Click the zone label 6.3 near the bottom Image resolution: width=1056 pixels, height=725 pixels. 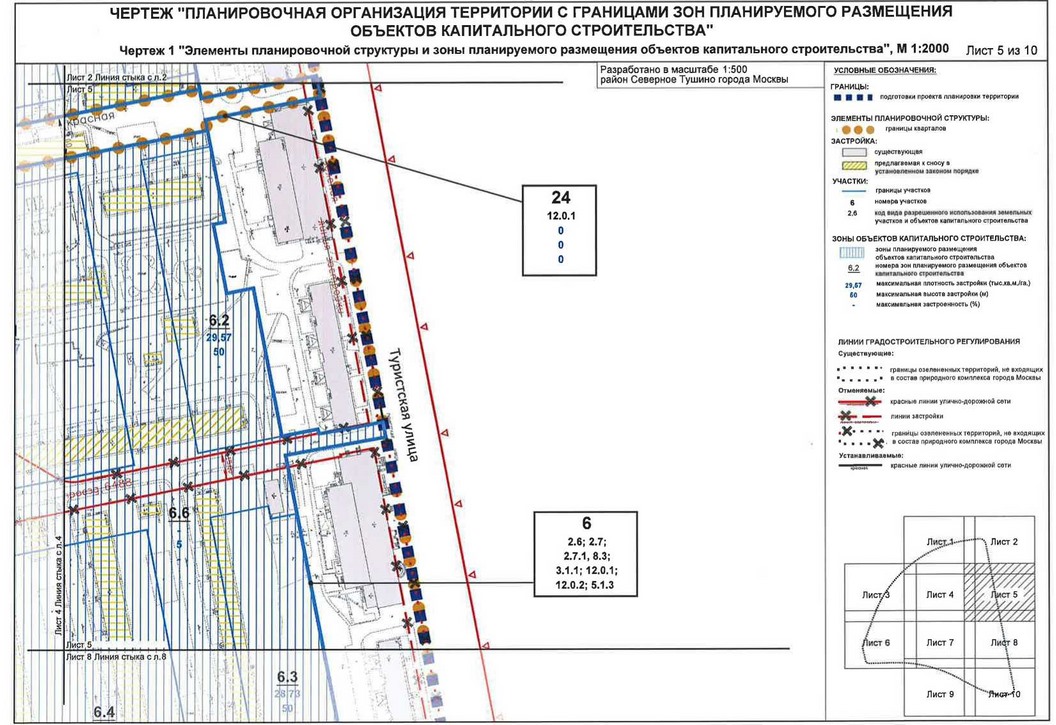point(288,677)
